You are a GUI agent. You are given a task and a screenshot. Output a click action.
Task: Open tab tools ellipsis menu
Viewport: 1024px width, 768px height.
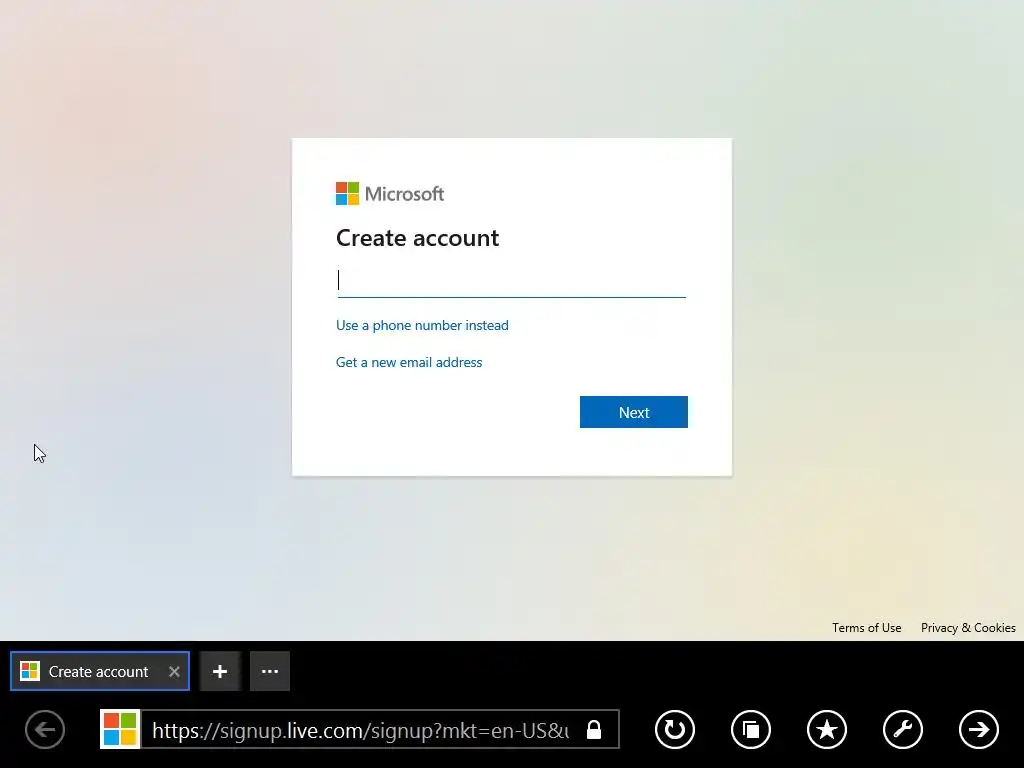270,671
